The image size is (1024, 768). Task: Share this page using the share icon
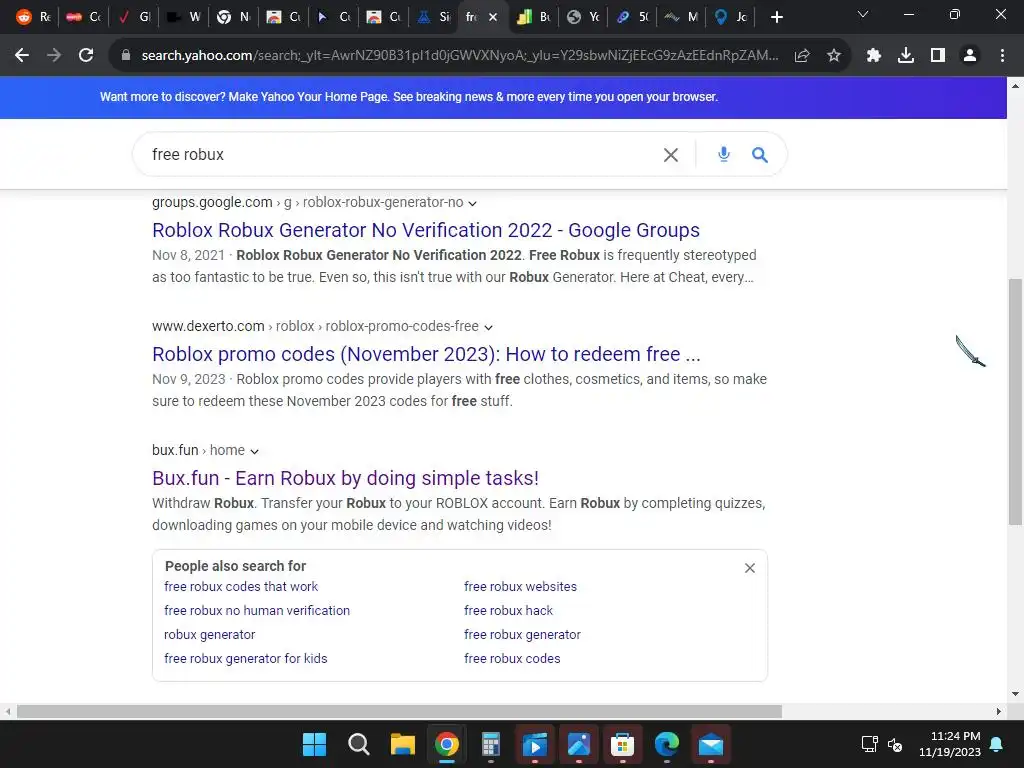point(802,56)
